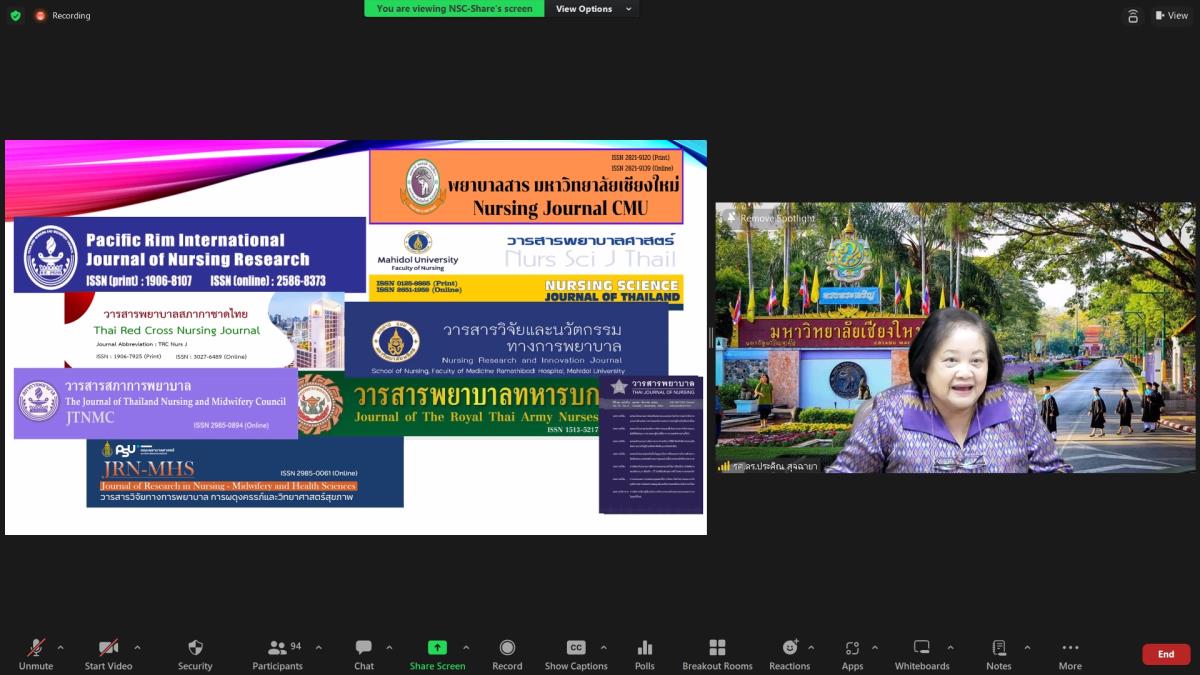Click the More ellipsis icon
Image resolution: width=1200 pixels, height=675 pixels.
pos(1070,647)
